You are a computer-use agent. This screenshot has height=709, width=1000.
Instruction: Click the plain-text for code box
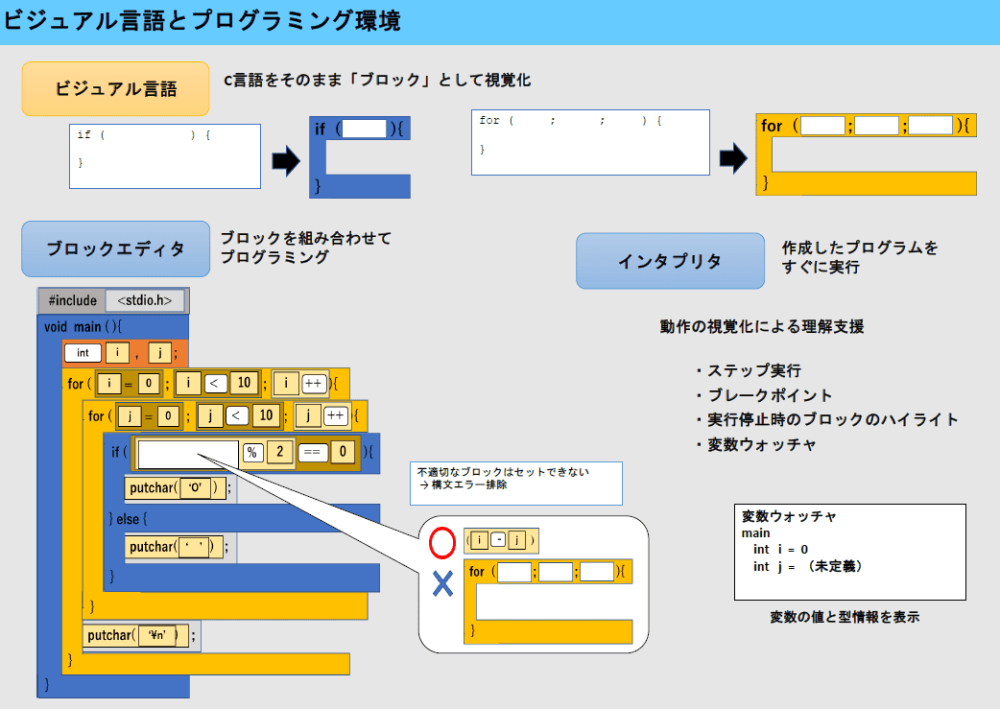[590, 142]
